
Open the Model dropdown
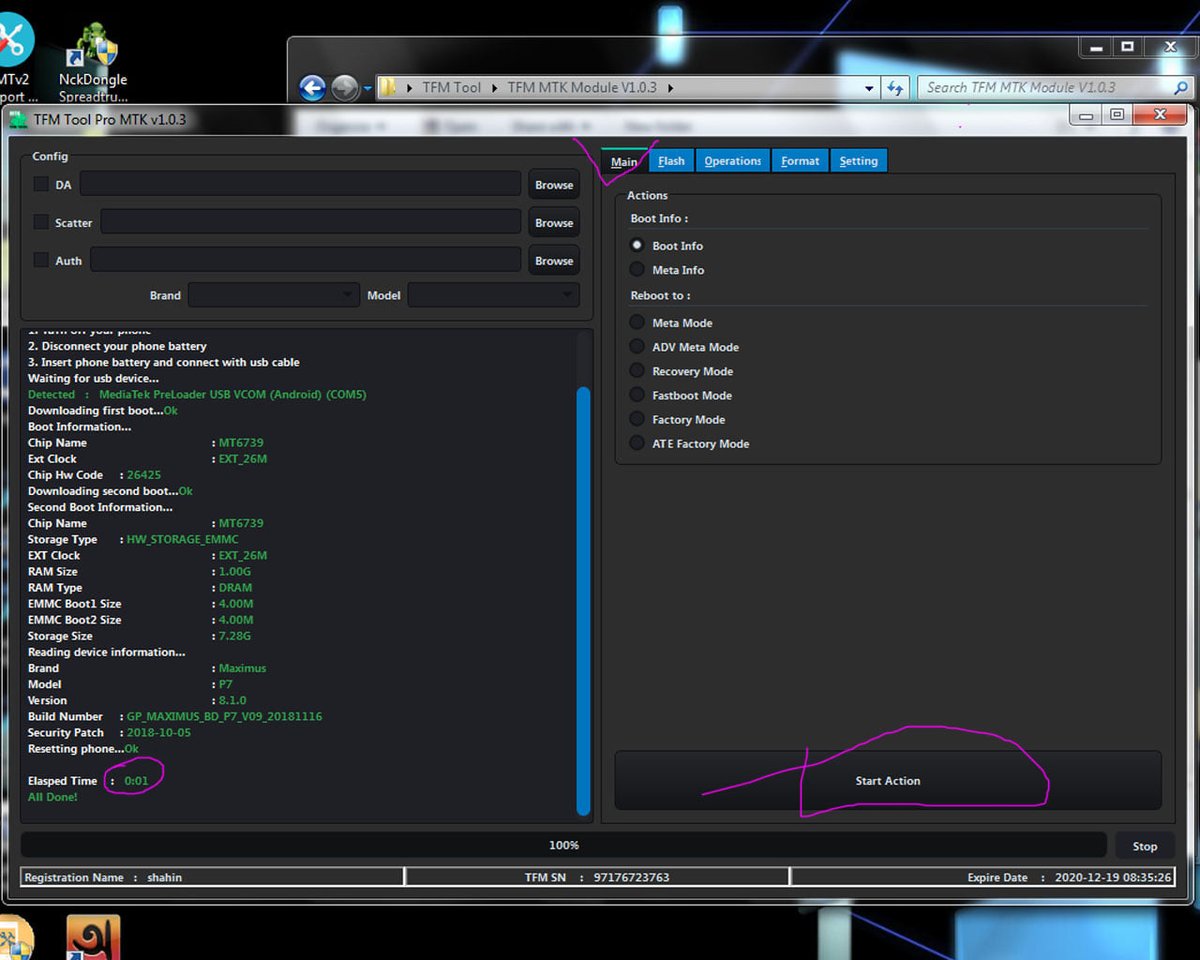pos(493,295)
